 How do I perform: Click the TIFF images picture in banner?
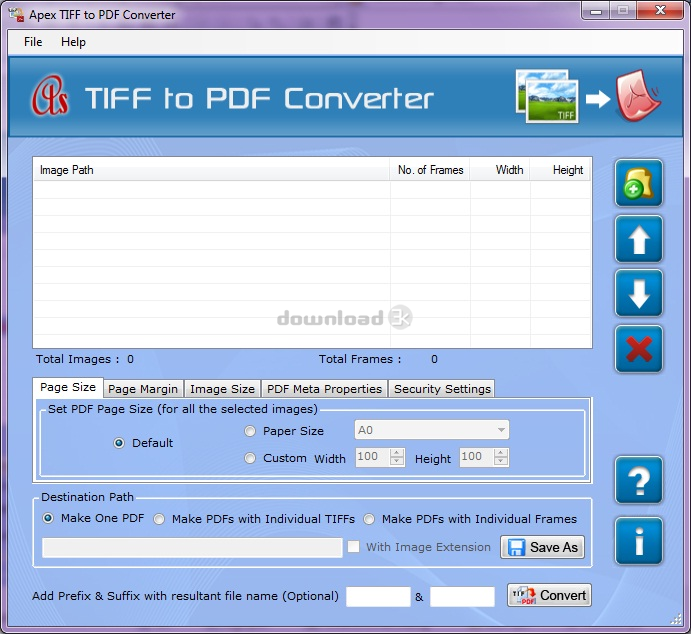tap(547, 96)
